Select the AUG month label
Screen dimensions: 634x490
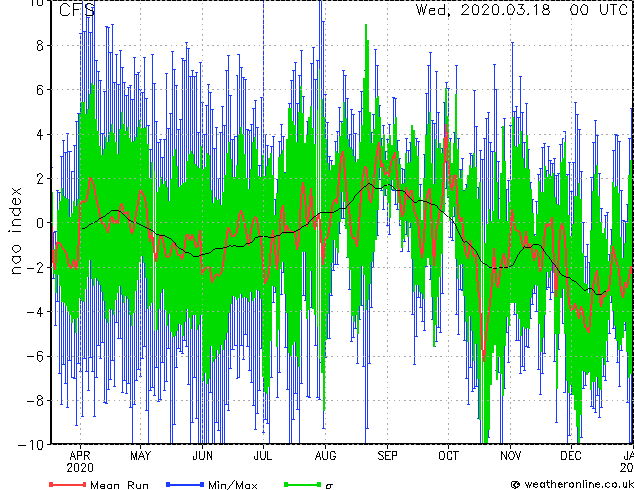325,456
